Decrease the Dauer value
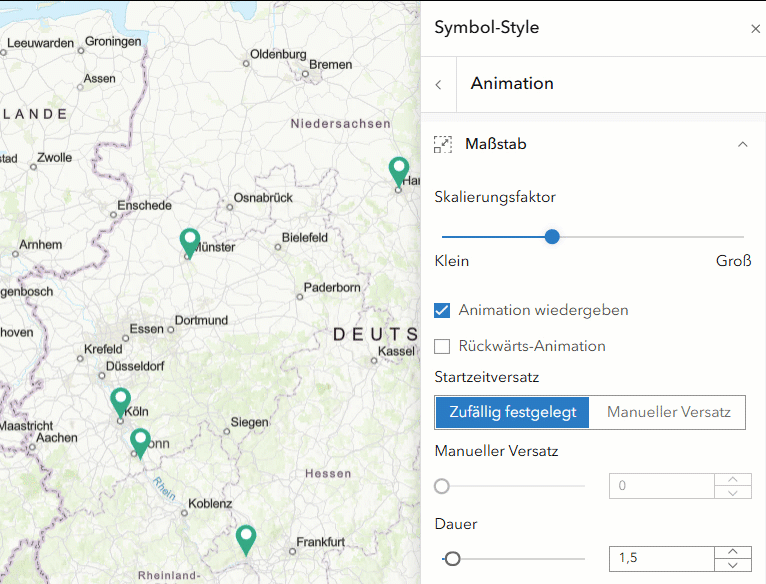The image size is (766, 584). 732,565
